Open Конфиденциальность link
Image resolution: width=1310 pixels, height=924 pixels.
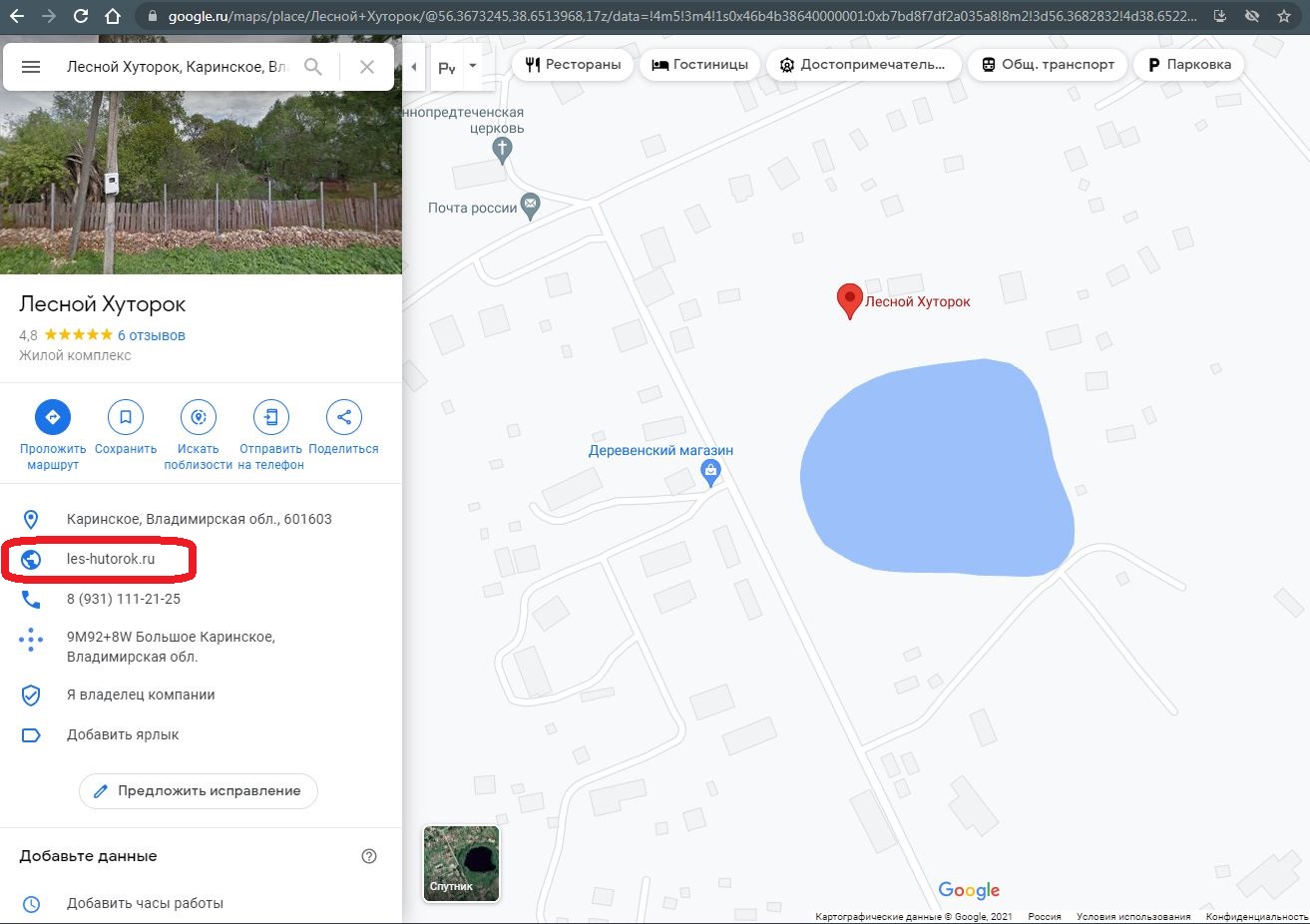click(1257, 917)
